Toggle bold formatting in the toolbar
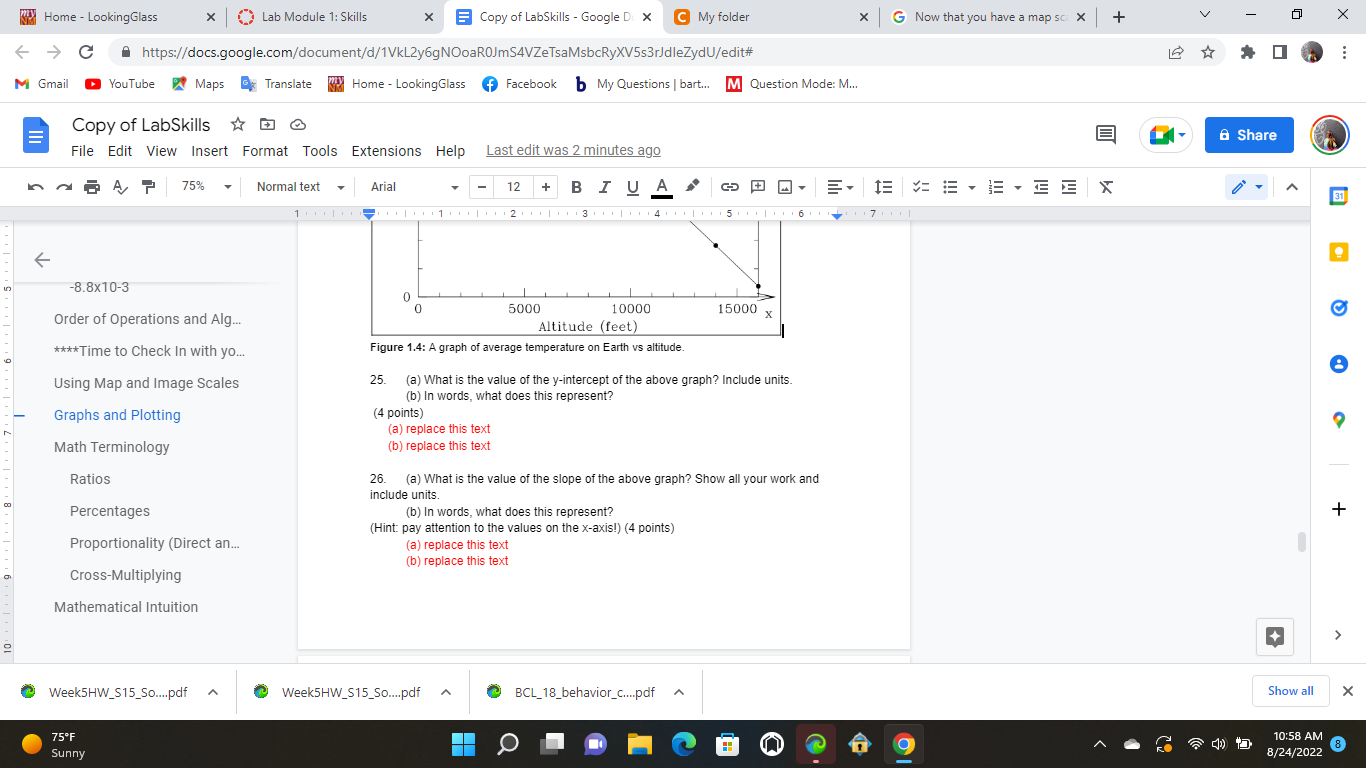Viewport: 1366px width, 768px height. tap(576, 187)
